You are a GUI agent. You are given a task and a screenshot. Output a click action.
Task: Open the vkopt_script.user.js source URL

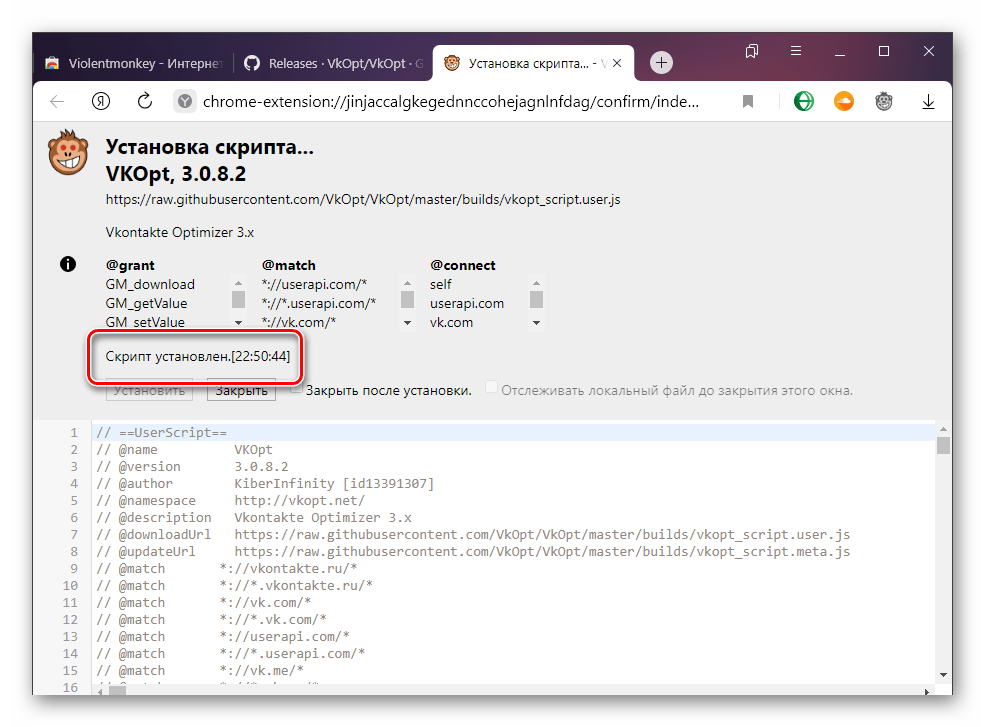point(362,199)
